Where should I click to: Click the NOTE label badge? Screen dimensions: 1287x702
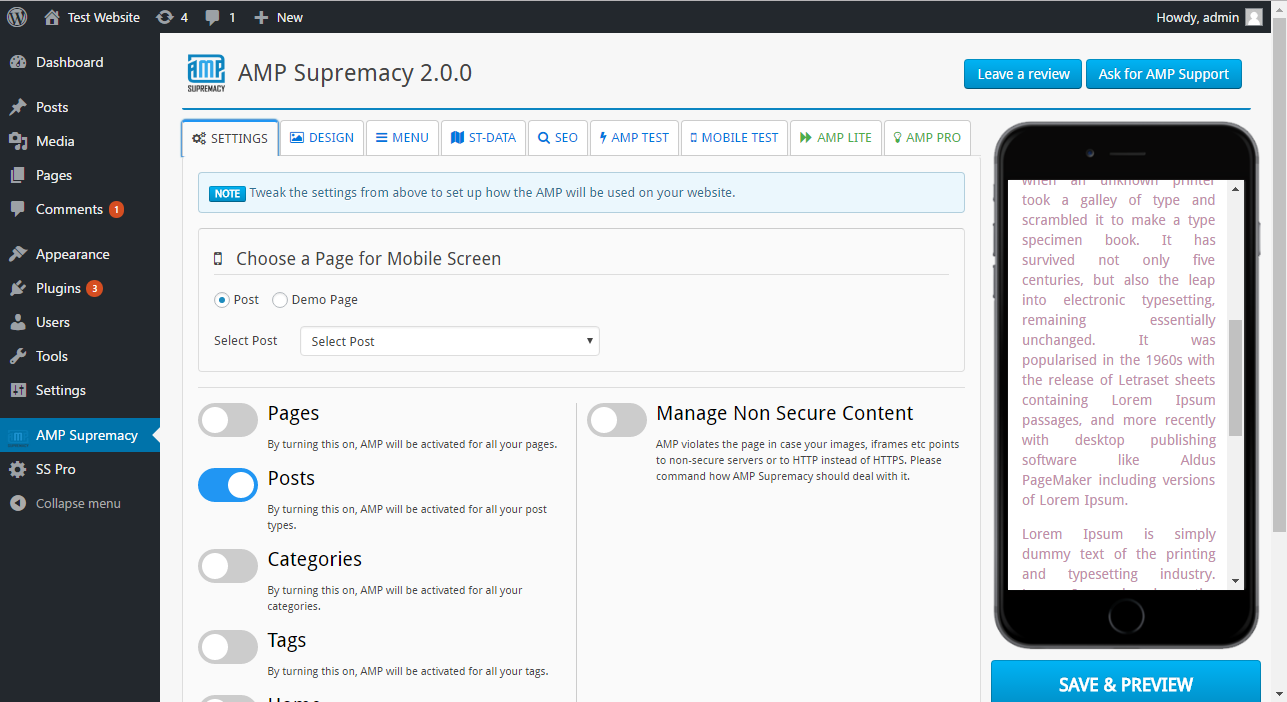[x=227, y=193]
